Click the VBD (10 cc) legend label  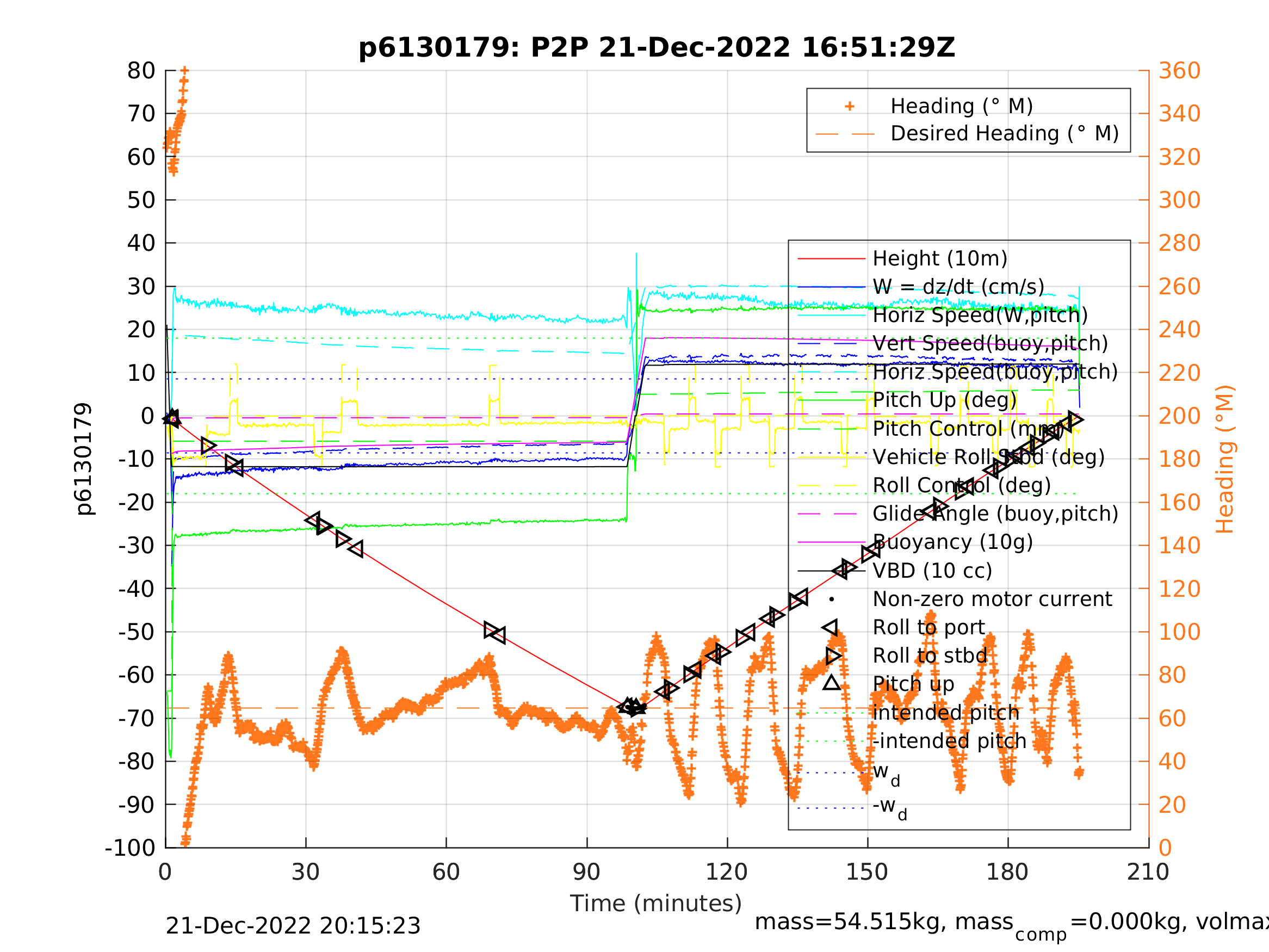[x=932, y=571]
